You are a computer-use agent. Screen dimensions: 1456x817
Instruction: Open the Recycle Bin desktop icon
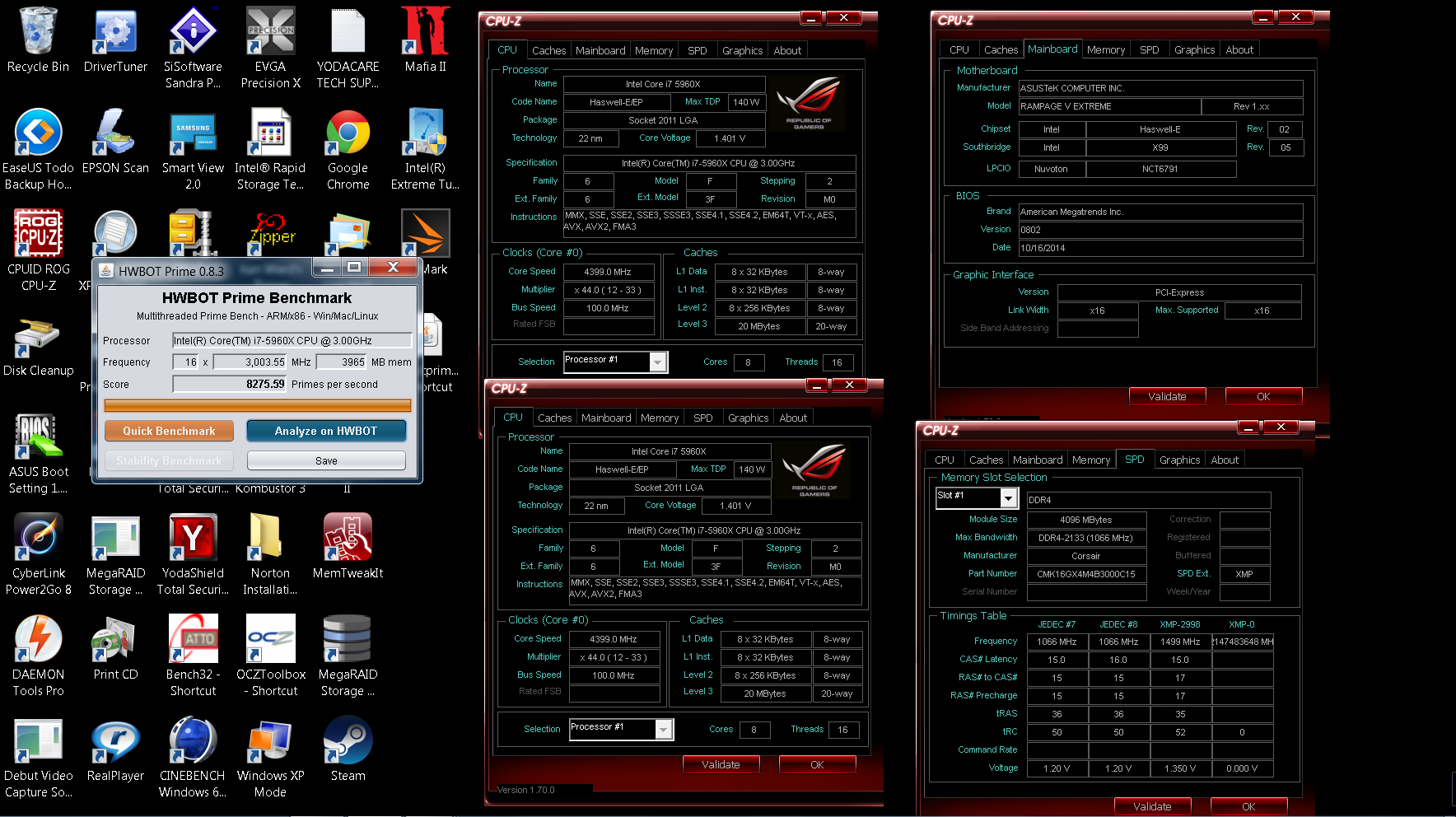pyautogui.click(x=38, y=40)
